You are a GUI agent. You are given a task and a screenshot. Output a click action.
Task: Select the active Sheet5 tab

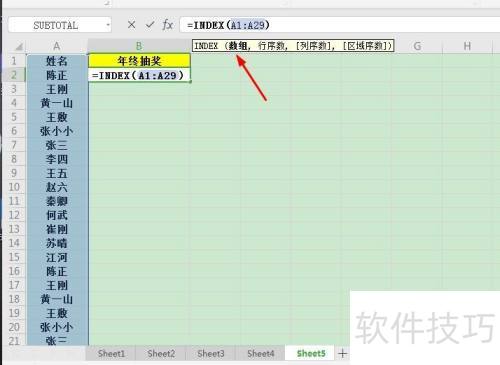point(311,354)
